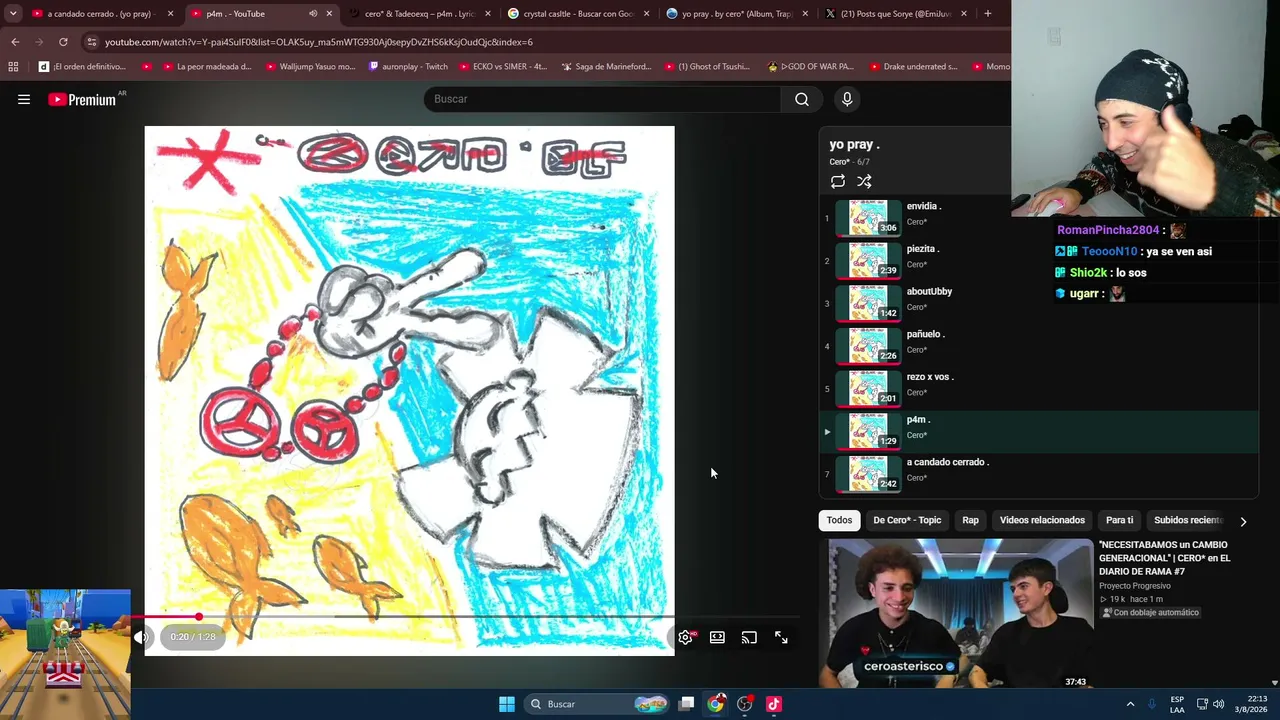Open the Proyecto Progresivo channel
The height and width of the screenshot is (720, 1280).
1134,586
